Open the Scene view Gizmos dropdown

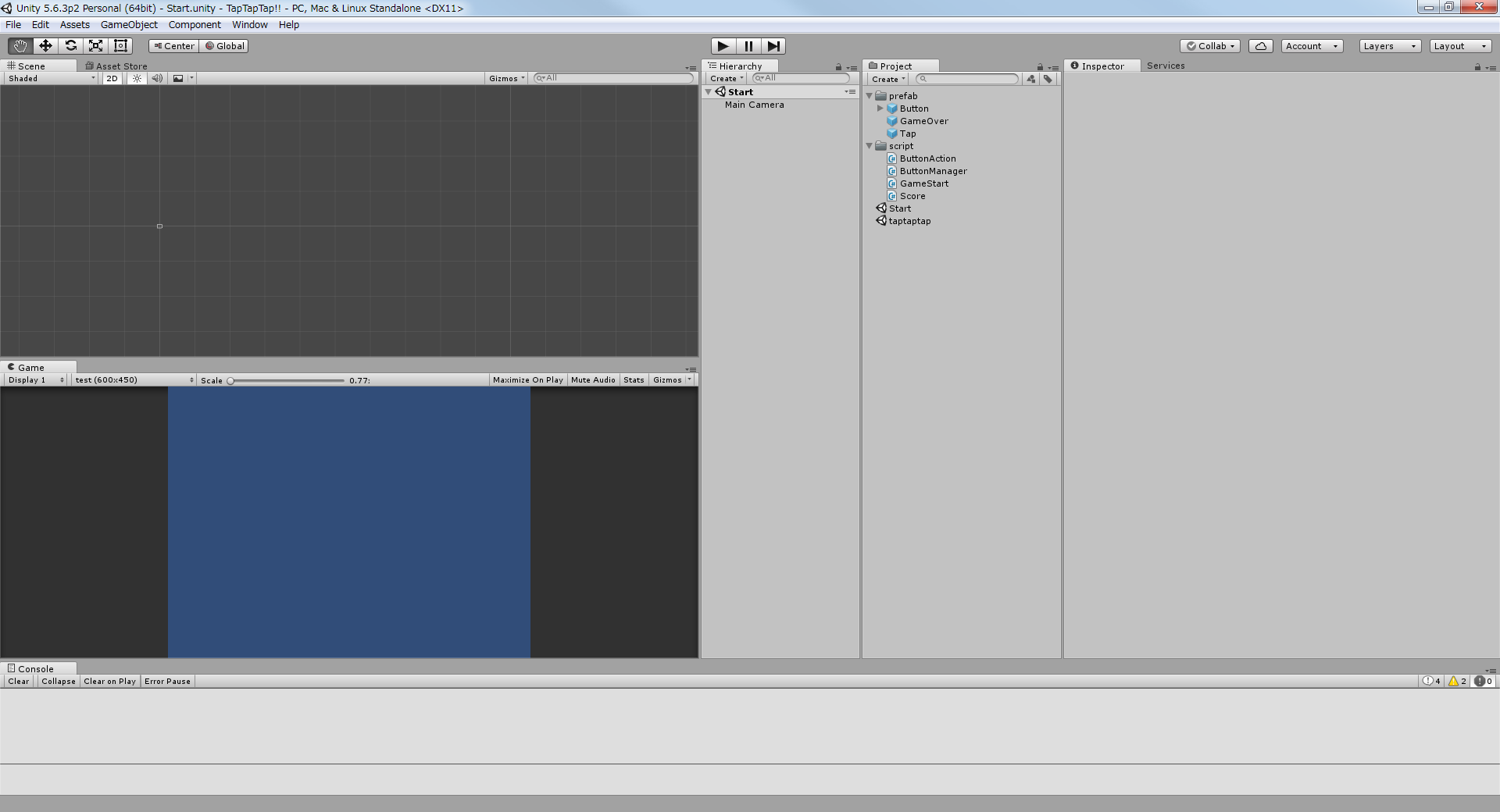pos(506,78)
